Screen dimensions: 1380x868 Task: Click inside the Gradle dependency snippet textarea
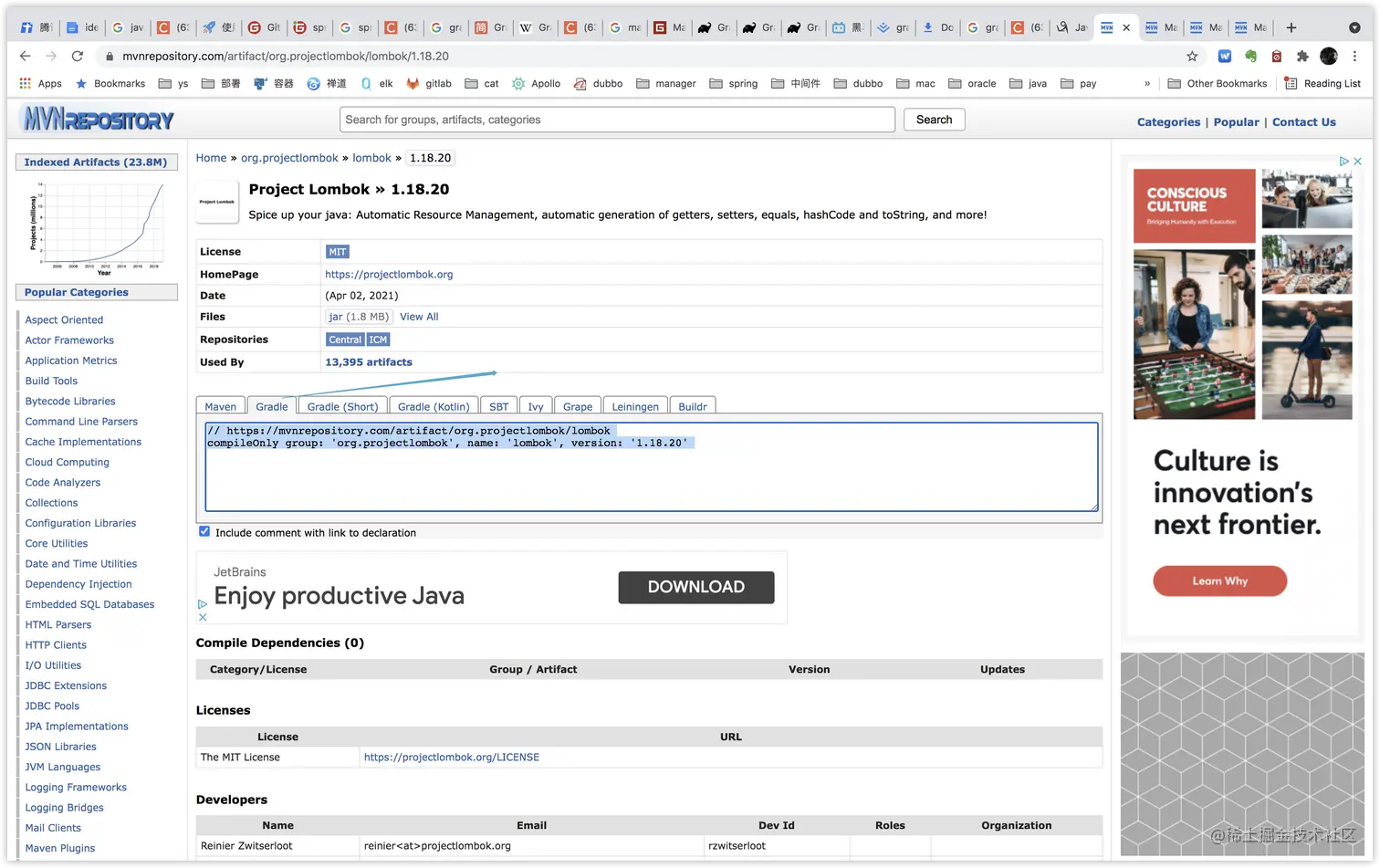(651, 466)
